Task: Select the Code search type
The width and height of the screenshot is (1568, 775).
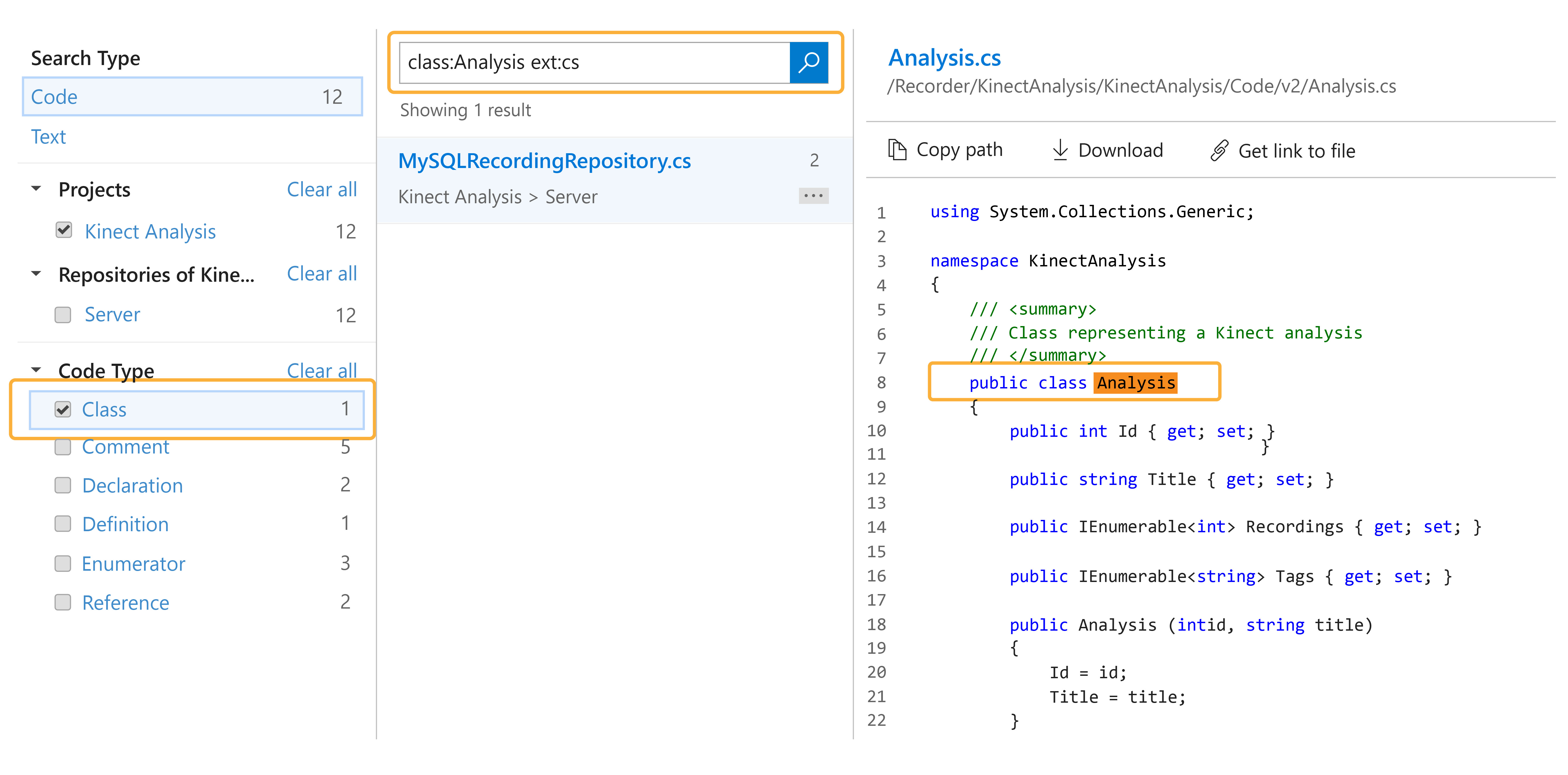Action: pyautogui.click(x=192, y=96)
